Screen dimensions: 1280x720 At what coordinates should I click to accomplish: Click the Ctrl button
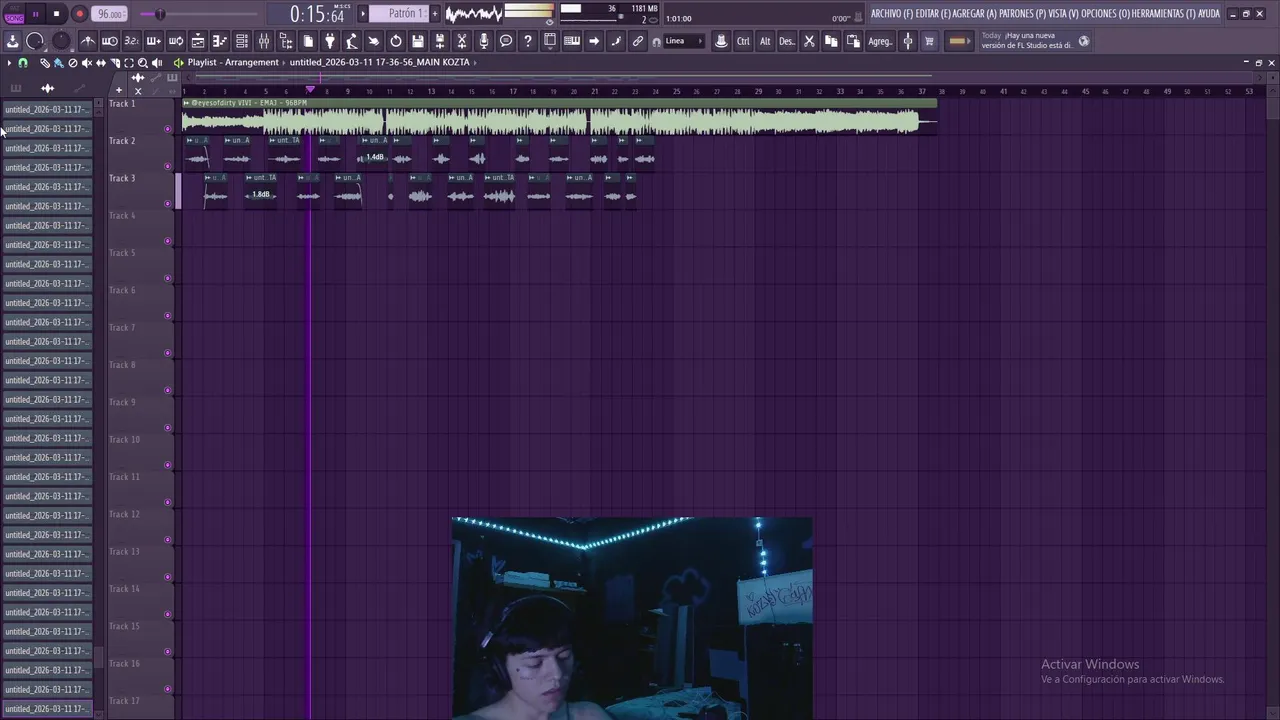(x=743, y=41)
